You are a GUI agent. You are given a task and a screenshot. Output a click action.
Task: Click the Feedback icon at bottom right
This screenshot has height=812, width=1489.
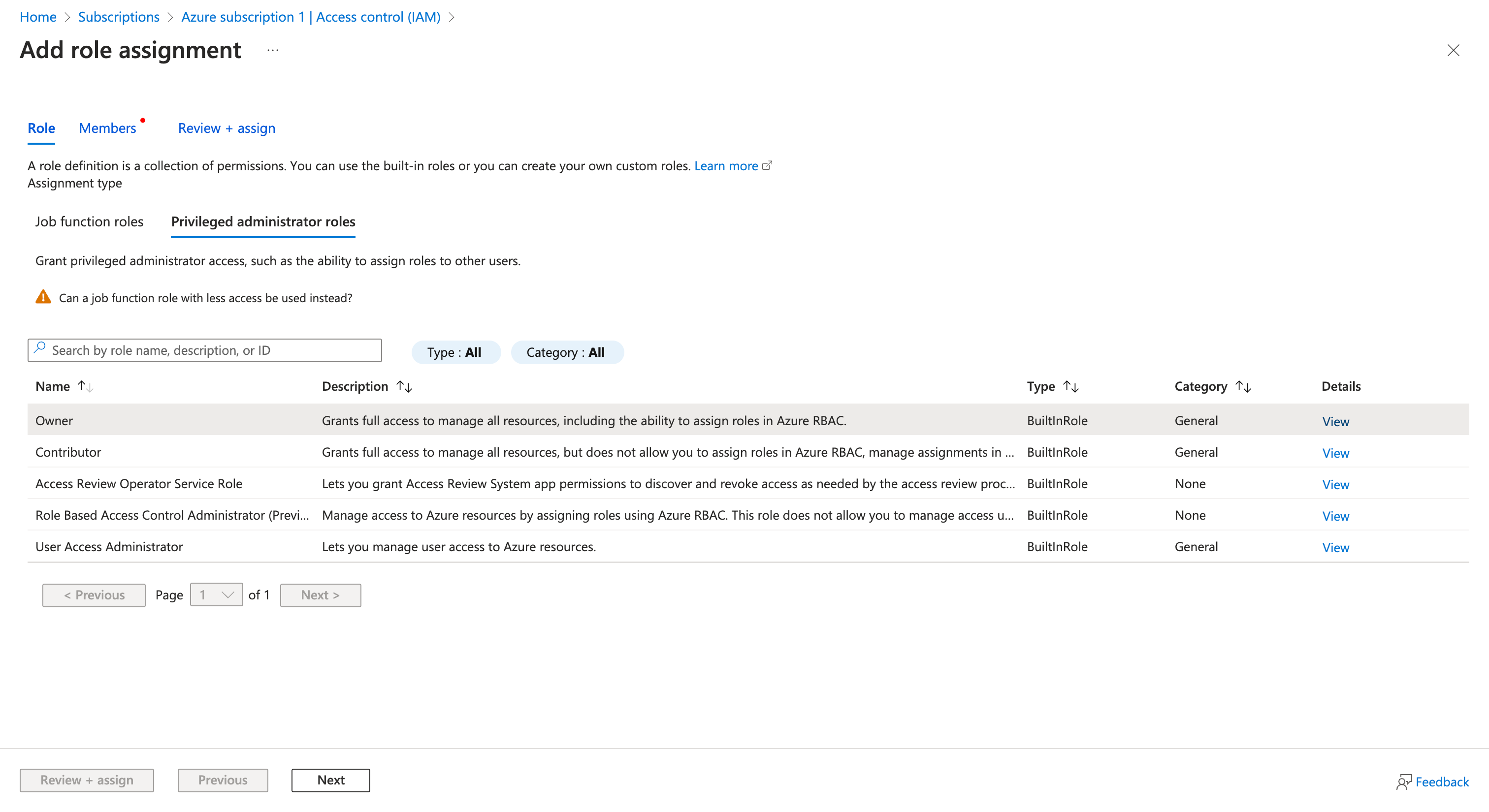pos(1403,782)
